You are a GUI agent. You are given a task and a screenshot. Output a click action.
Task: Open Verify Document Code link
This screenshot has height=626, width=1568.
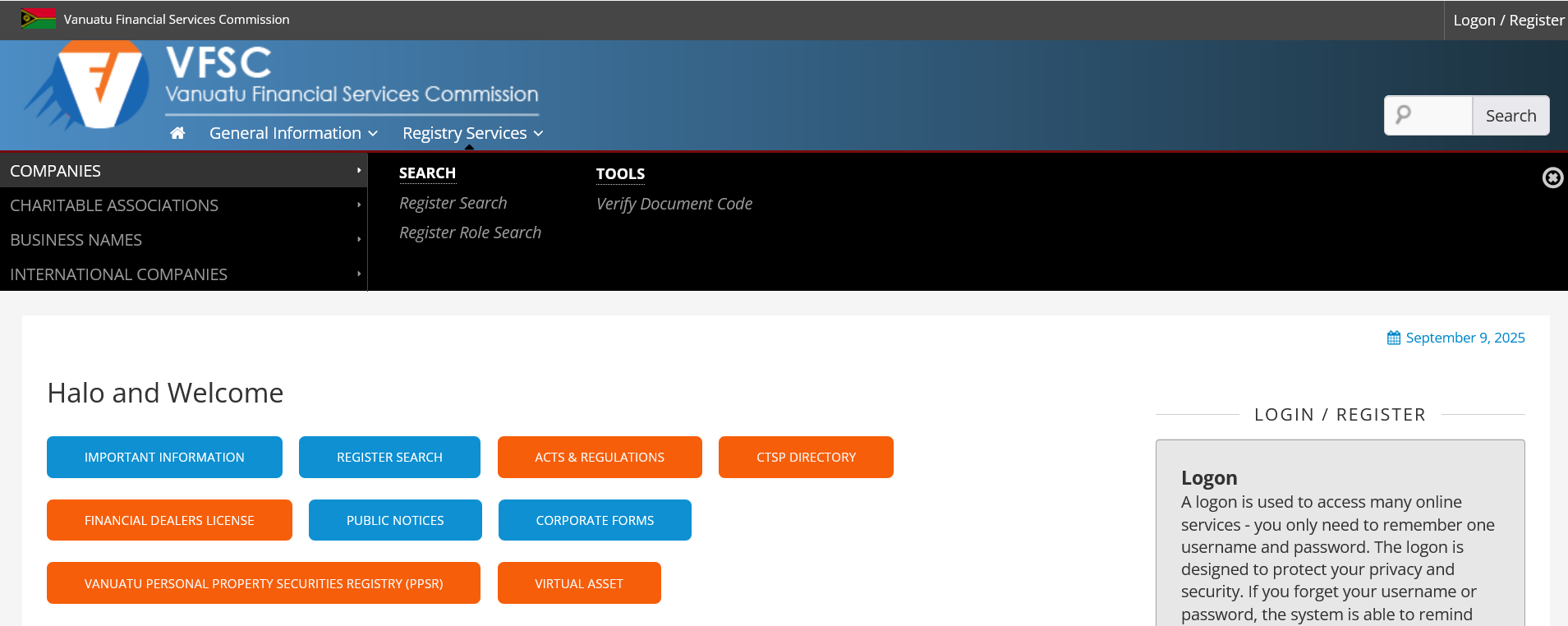(x=674, y=204)
